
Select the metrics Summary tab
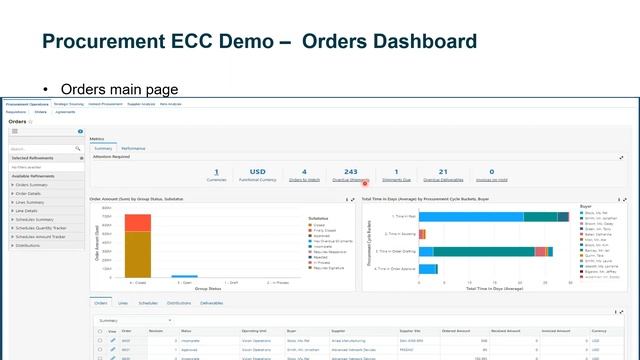click(x=103, y=148)
